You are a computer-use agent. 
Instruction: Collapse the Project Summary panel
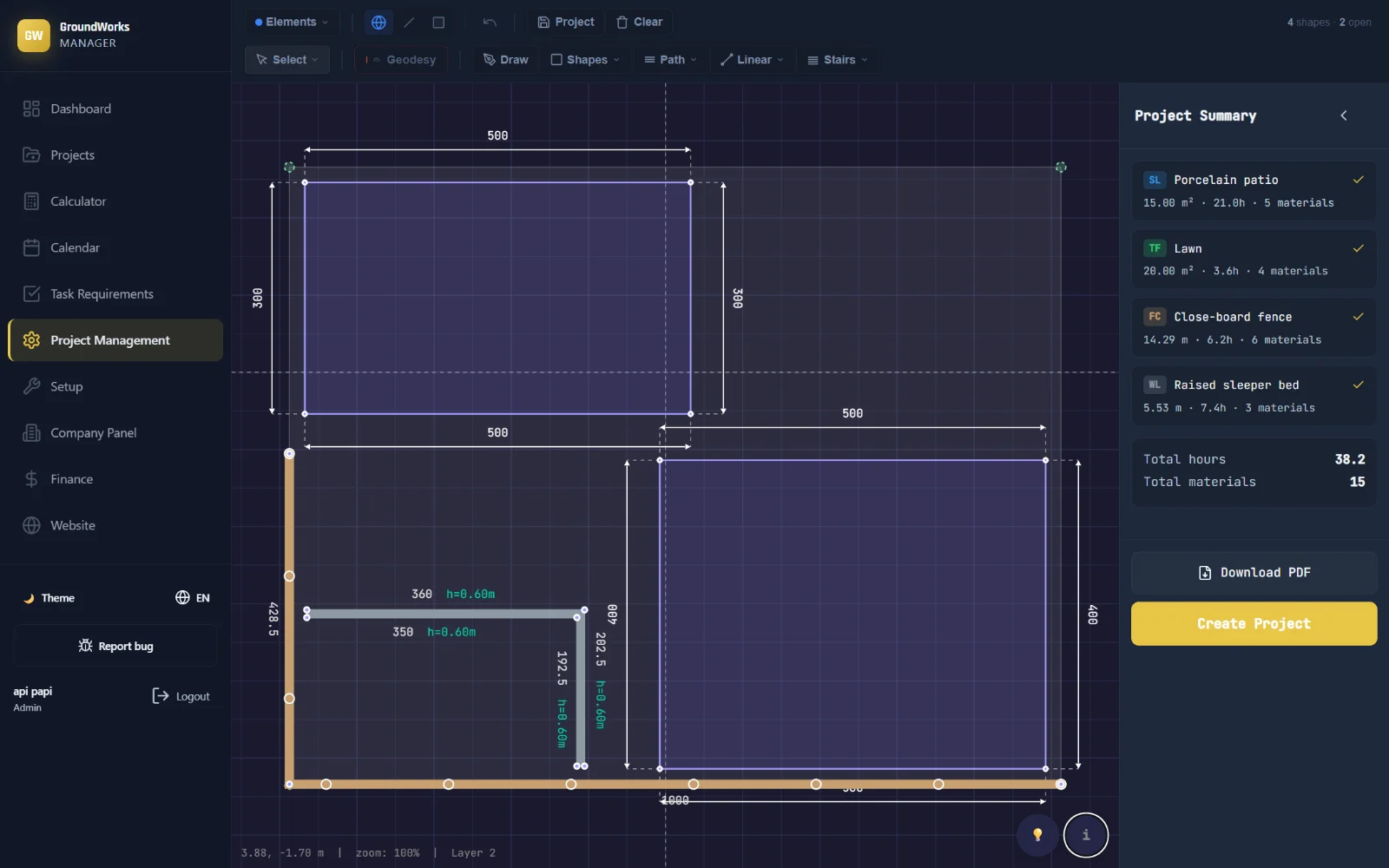pyautogui.click(x=1344, y=115)
